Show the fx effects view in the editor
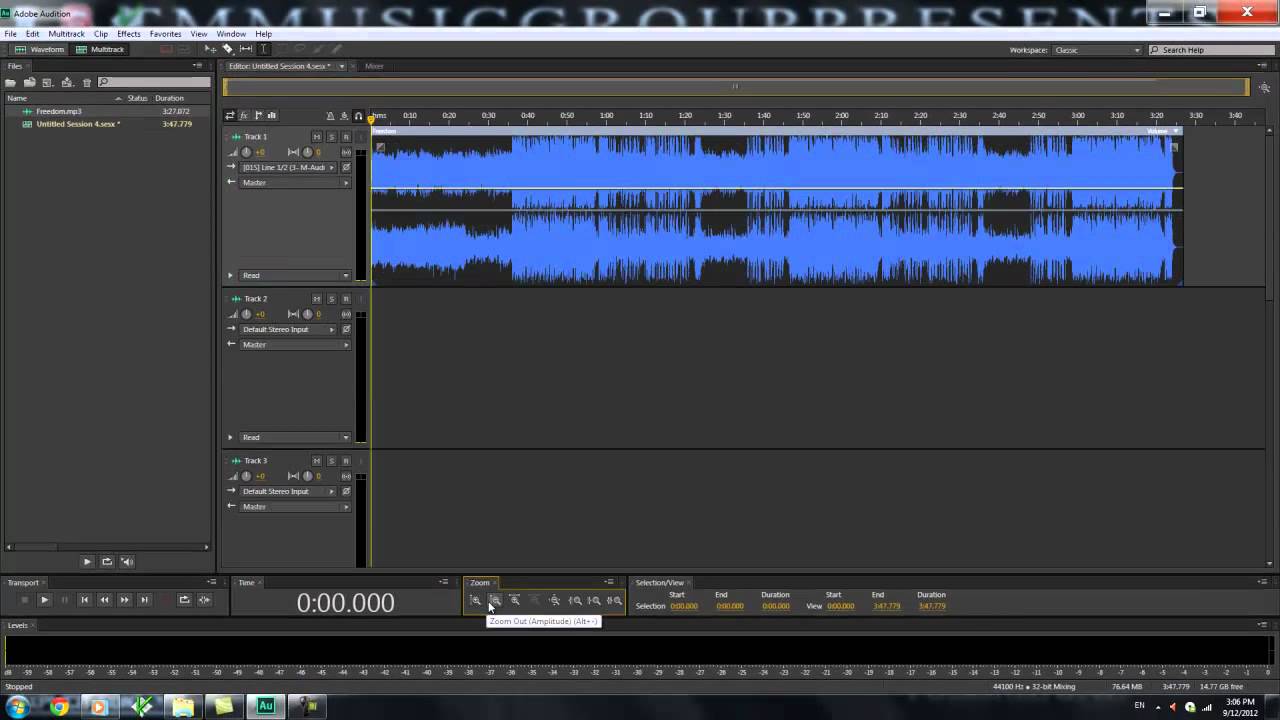Screen dimensions: 1280x720 coord(244,116)
